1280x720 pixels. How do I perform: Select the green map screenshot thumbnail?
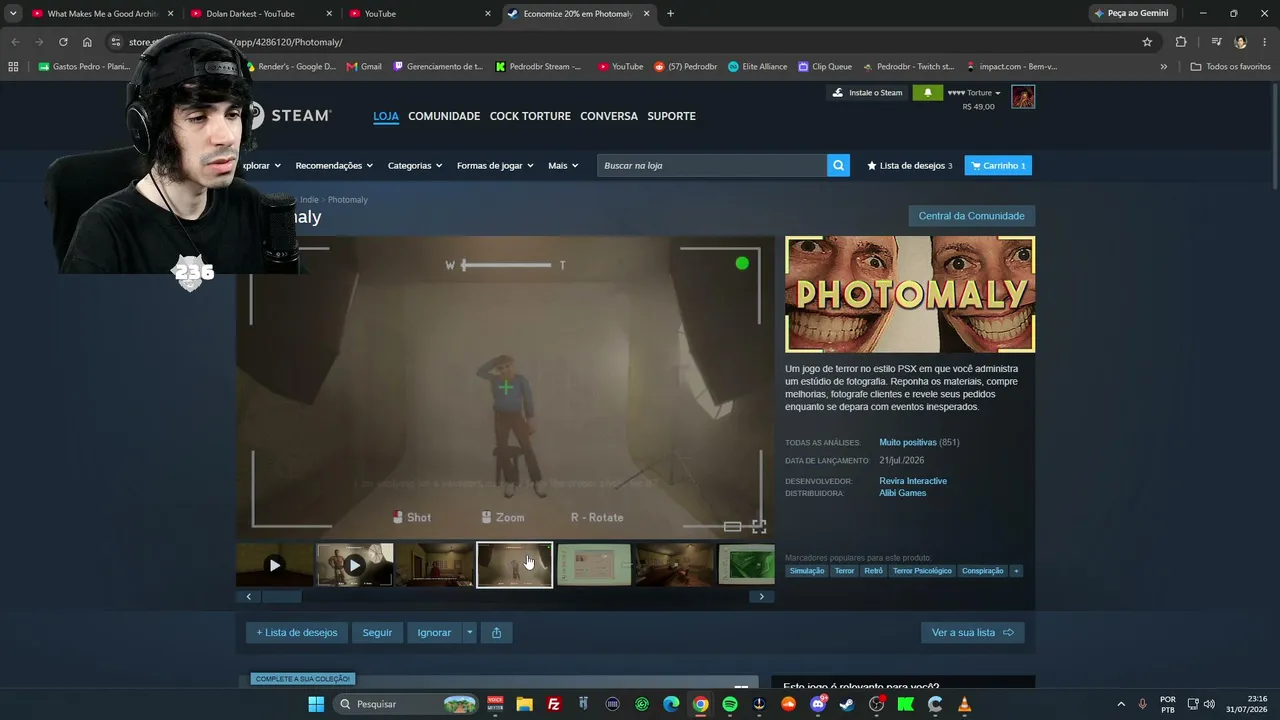click(747, 565)
